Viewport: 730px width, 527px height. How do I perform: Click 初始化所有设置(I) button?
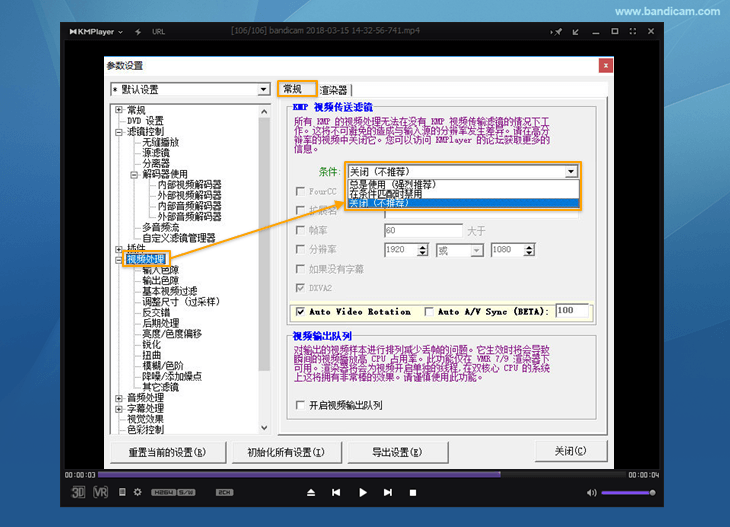(286, 452)
